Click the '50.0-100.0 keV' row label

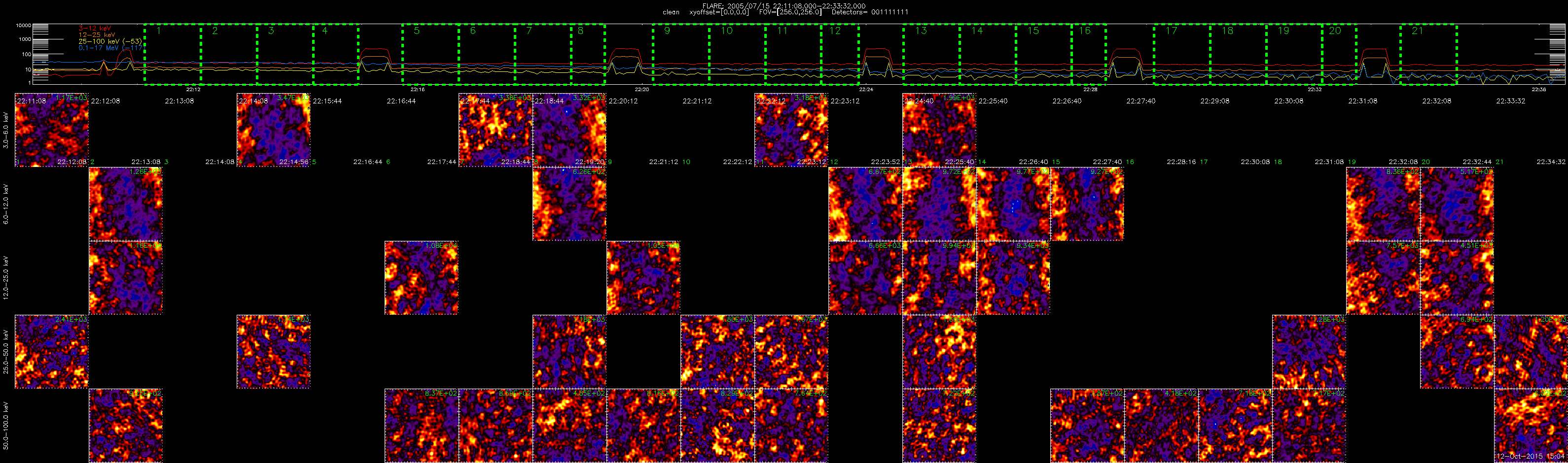[6, 425]
